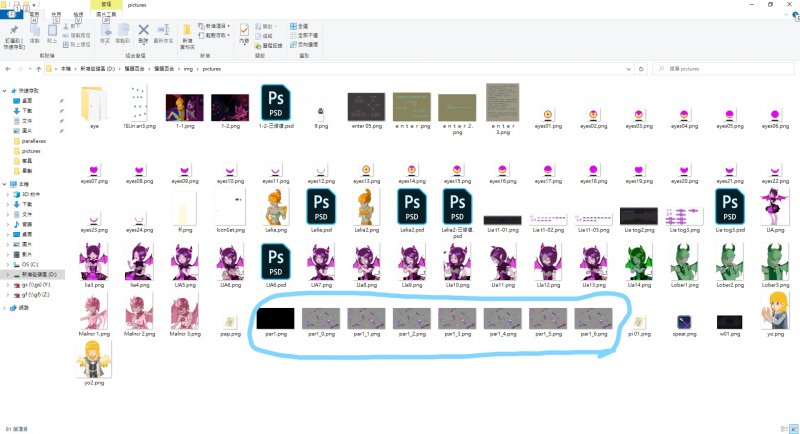Viewport: 800px width, 434px height.
Task: Select the LIA6.psd Photoshop file
Action: (276, 261)
